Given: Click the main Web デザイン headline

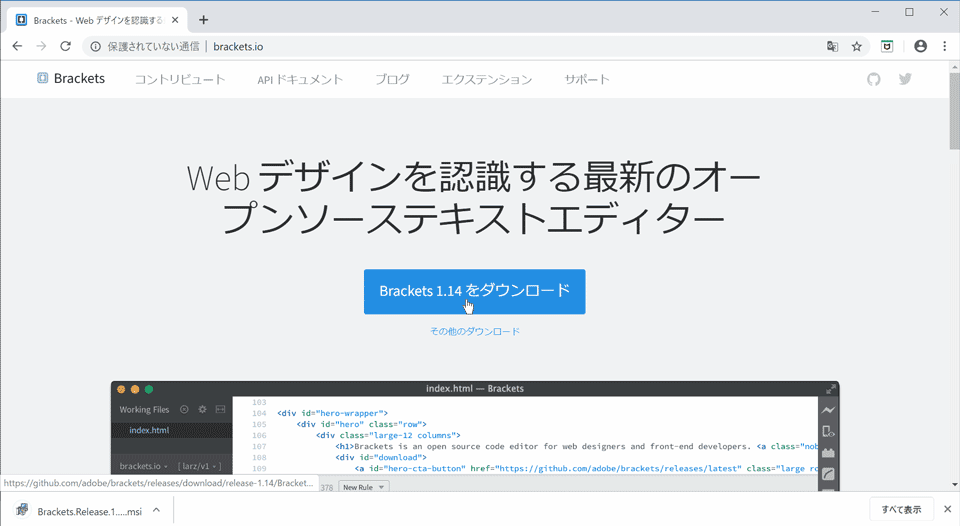Looking at the screenshot, I should coord(474,198).
